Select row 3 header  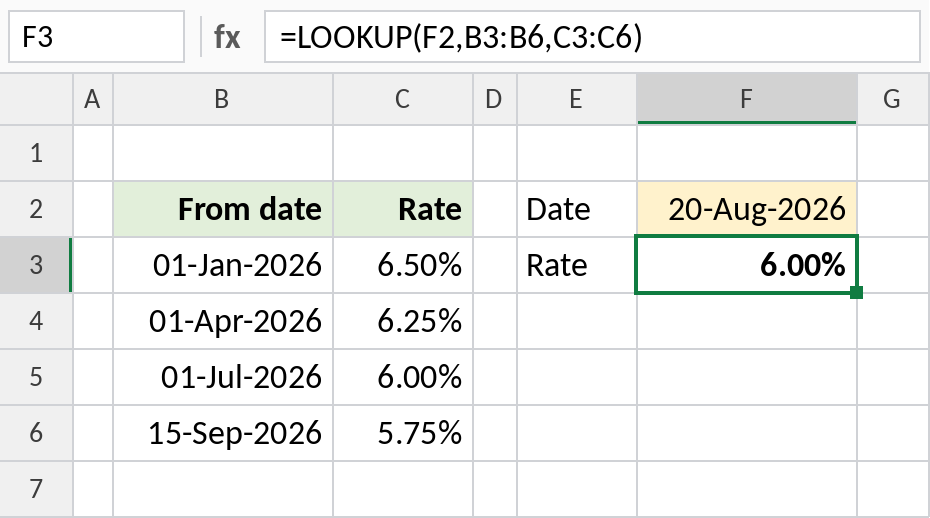pos(36,265)
